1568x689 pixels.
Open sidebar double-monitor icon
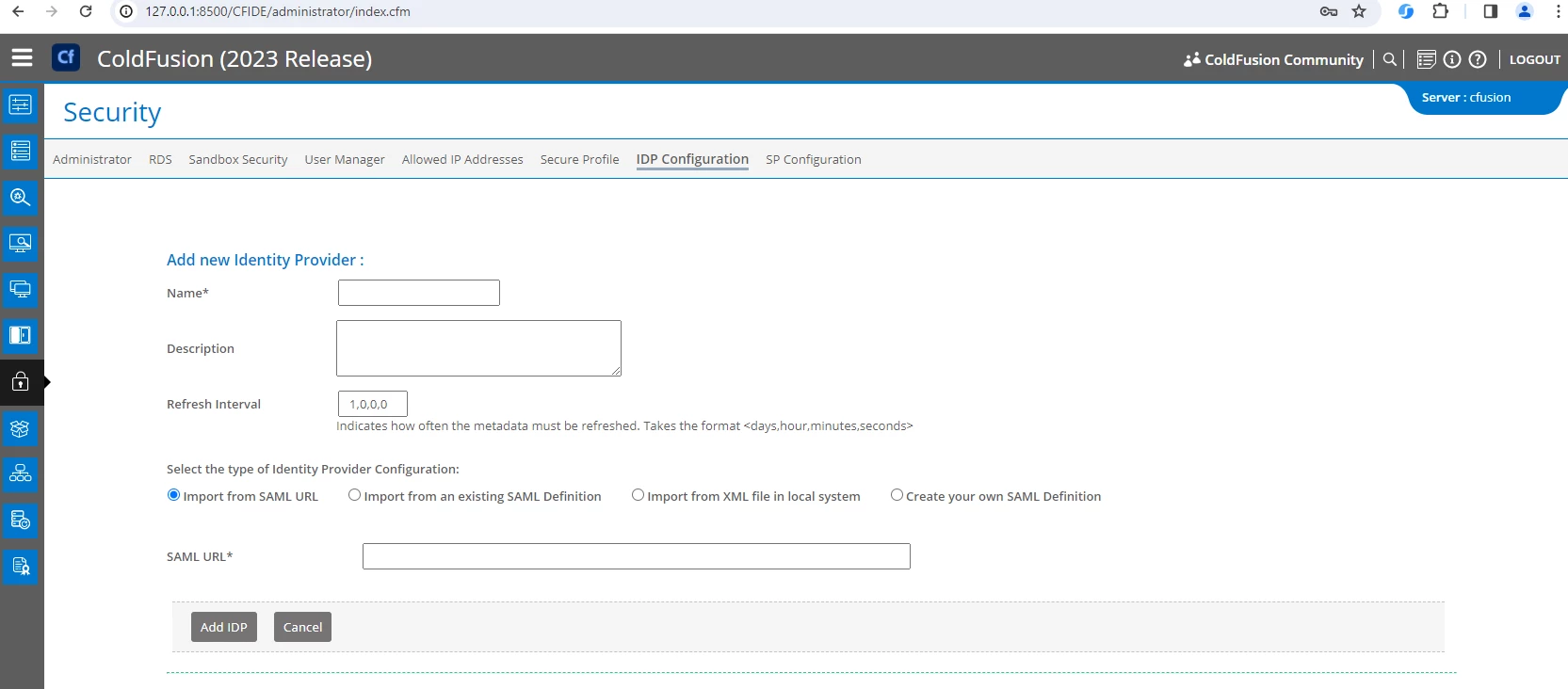[21, 289]
